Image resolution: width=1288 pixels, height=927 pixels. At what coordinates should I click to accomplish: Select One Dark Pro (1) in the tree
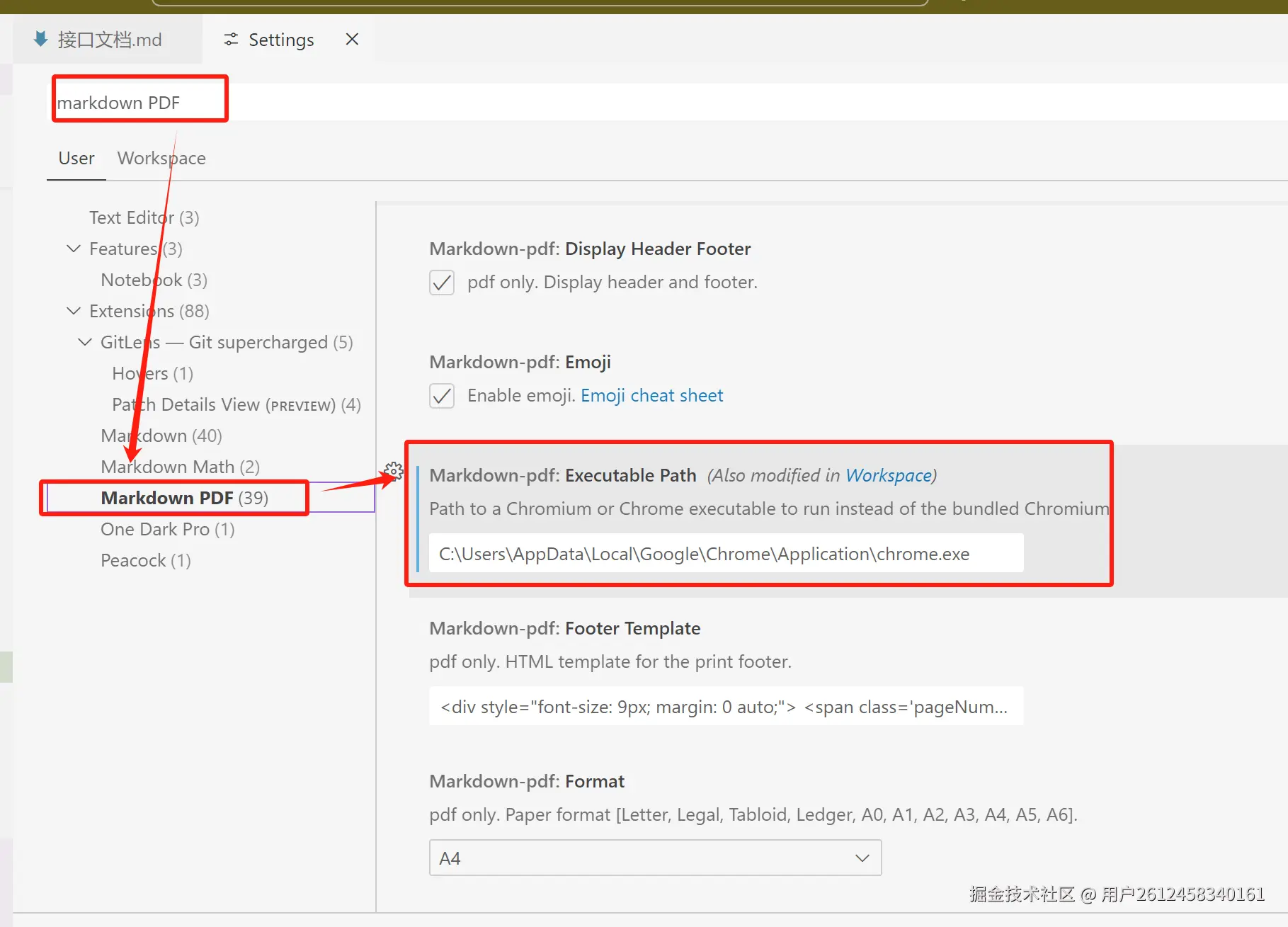point(167,529)
